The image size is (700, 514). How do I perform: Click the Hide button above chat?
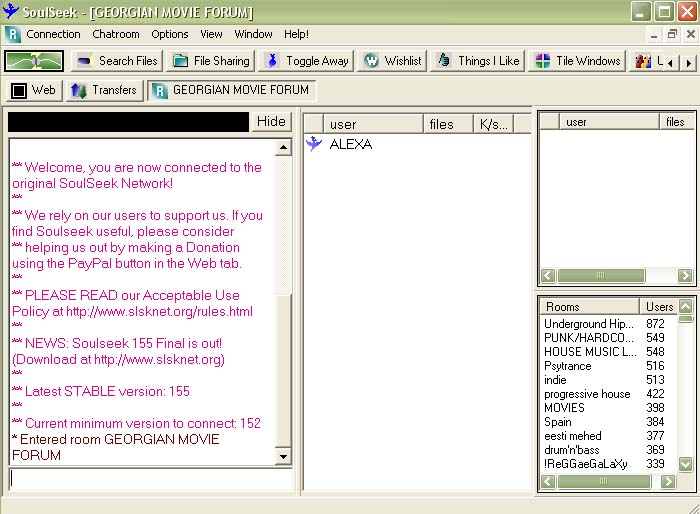pos(271,121)
